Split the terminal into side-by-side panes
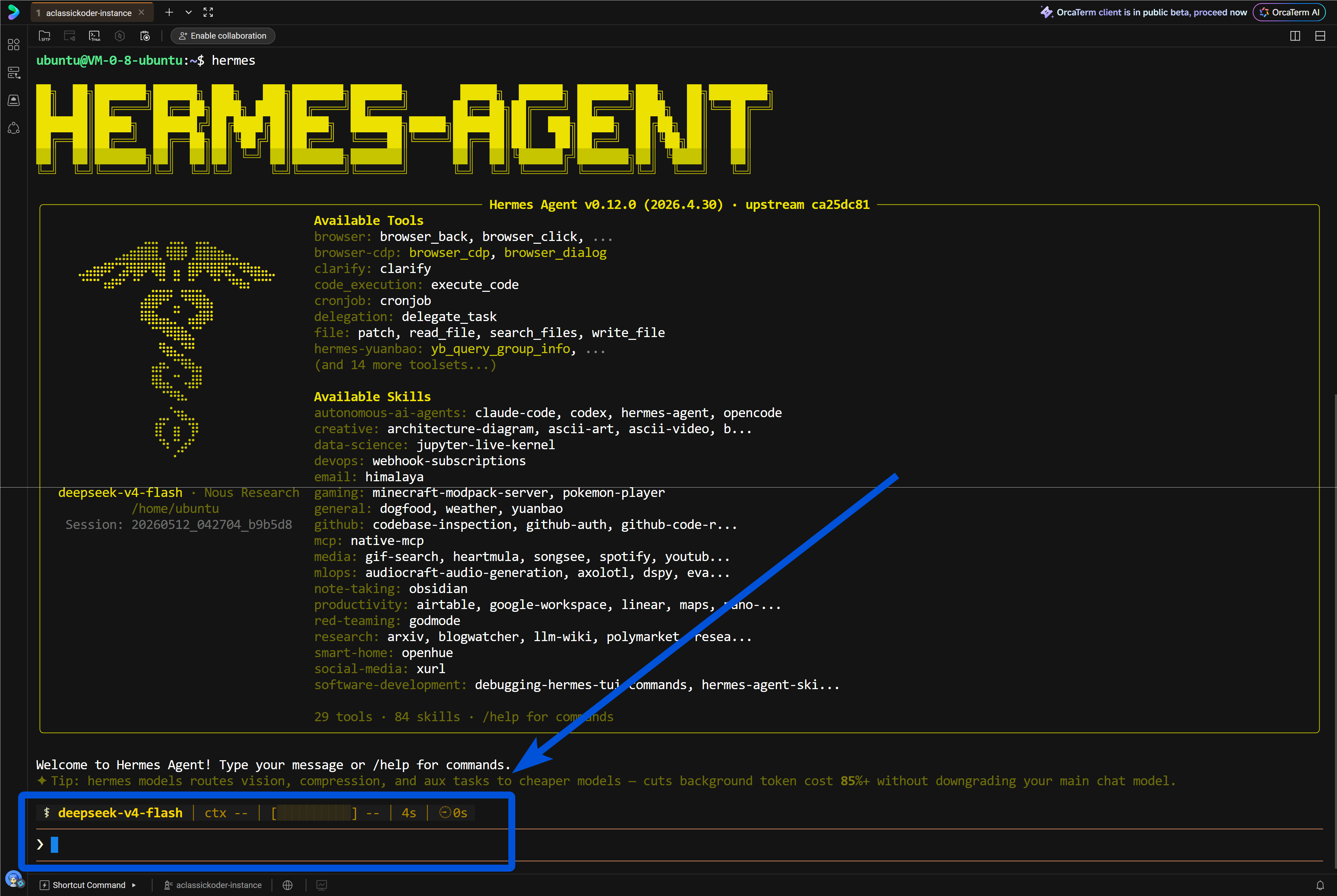 pyautogui.click(x=1295, y=36)
